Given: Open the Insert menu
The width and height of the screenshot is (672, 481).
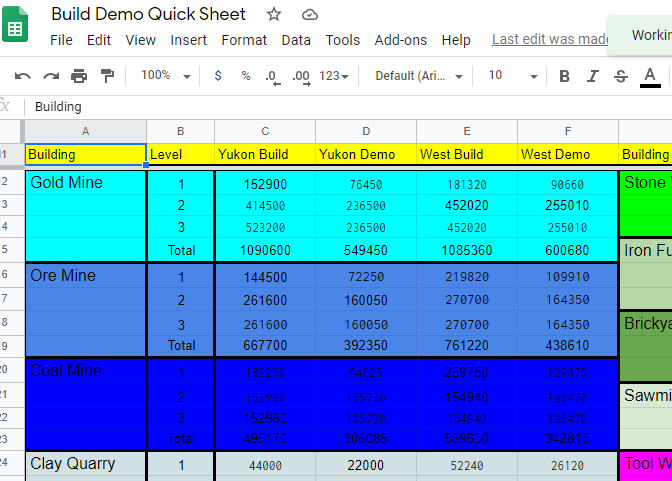Looking at the screenshot, I should point(188,40).
